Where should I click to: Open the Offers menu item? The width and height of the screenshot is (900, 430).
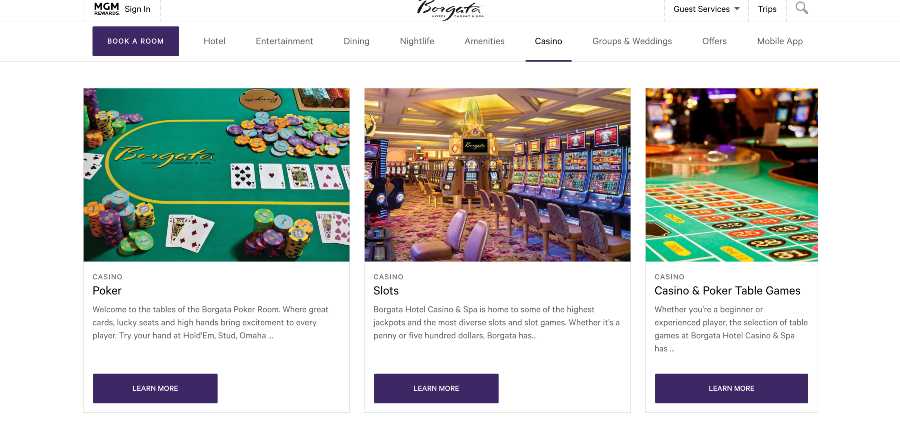[x=714, y=41]
